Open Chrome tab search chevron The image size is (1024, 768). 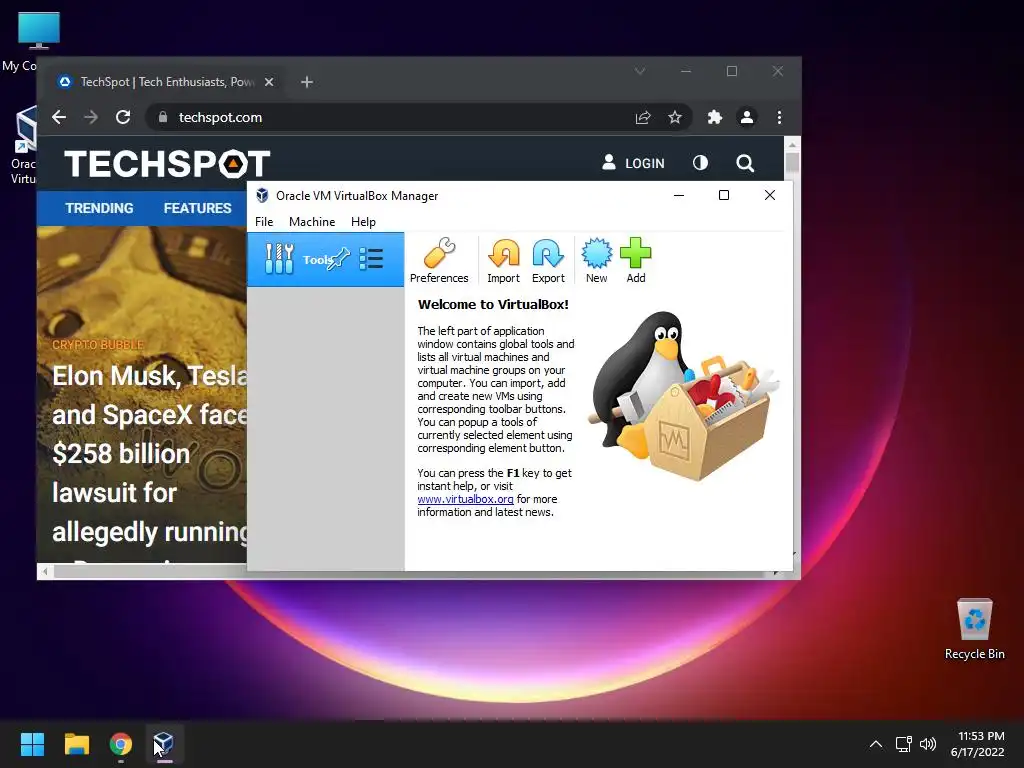click(x=640, y=71)
